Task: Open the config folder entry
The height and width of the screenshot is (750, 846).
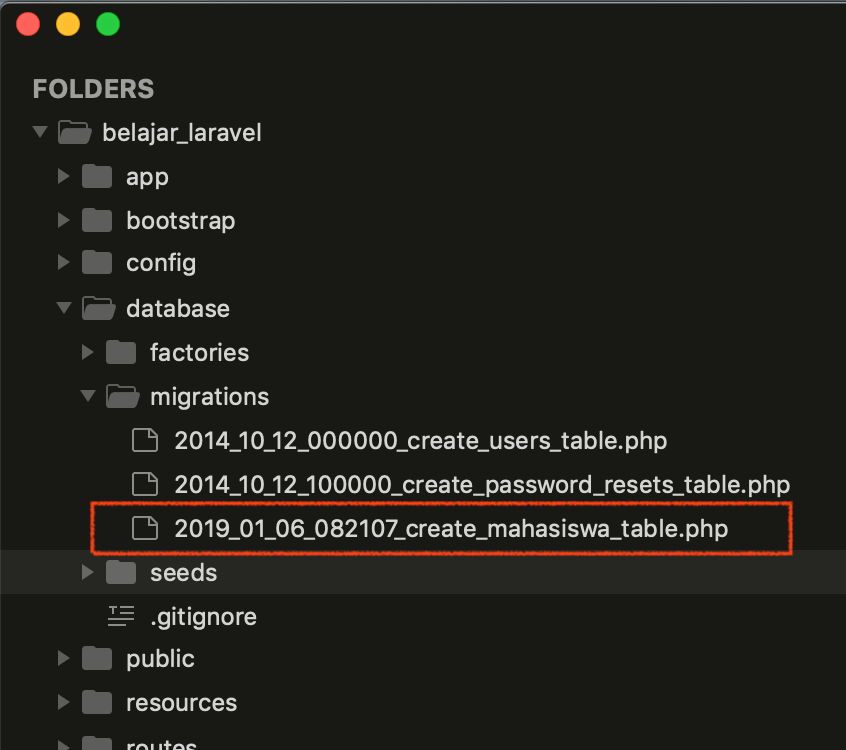Action: 161,262
